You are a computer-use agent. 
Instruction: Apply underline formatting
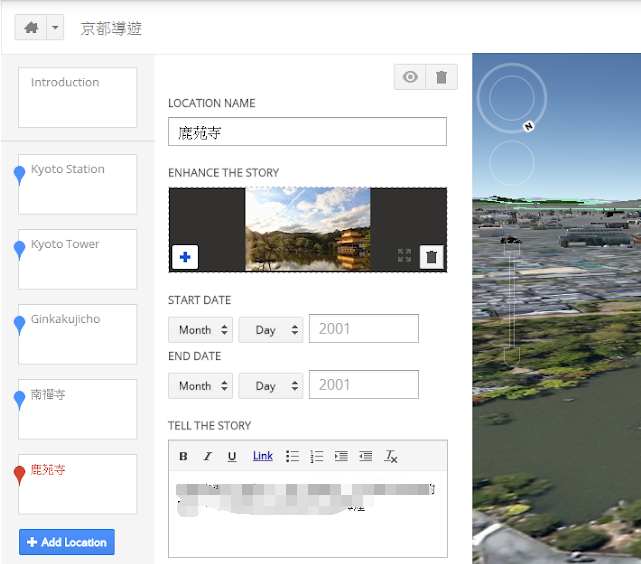click(232, 456)
